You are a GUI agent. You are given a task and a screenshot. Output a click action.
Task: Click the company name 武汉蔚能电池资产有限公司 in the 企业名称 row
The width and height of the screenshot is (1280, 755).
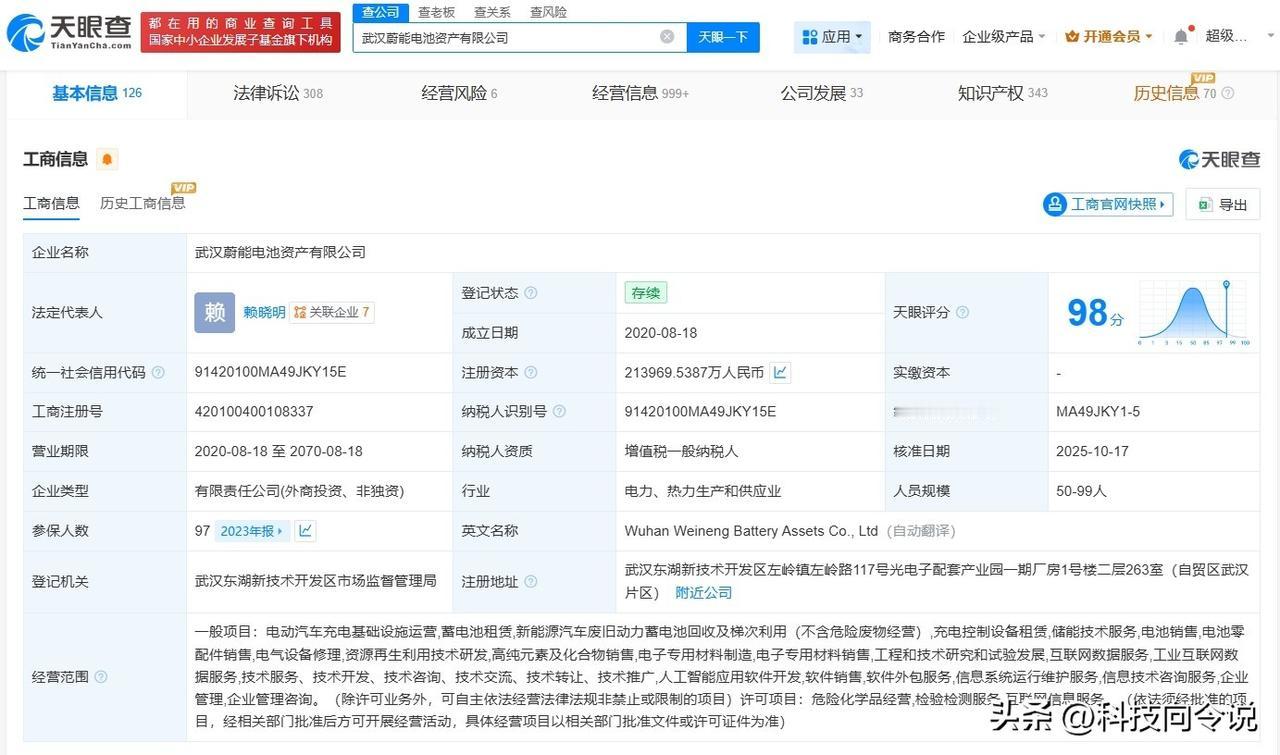click(x=280, y=252)
